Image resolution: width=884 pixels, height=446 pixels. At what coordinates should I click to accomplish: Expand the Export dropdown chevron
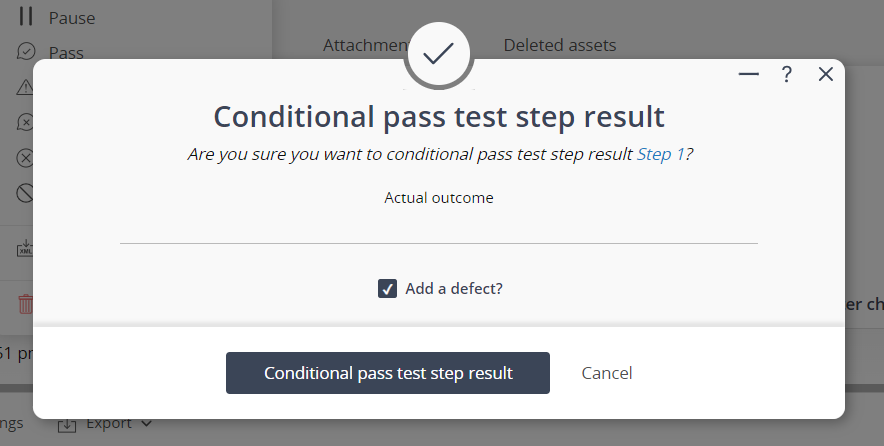point(146,423)
